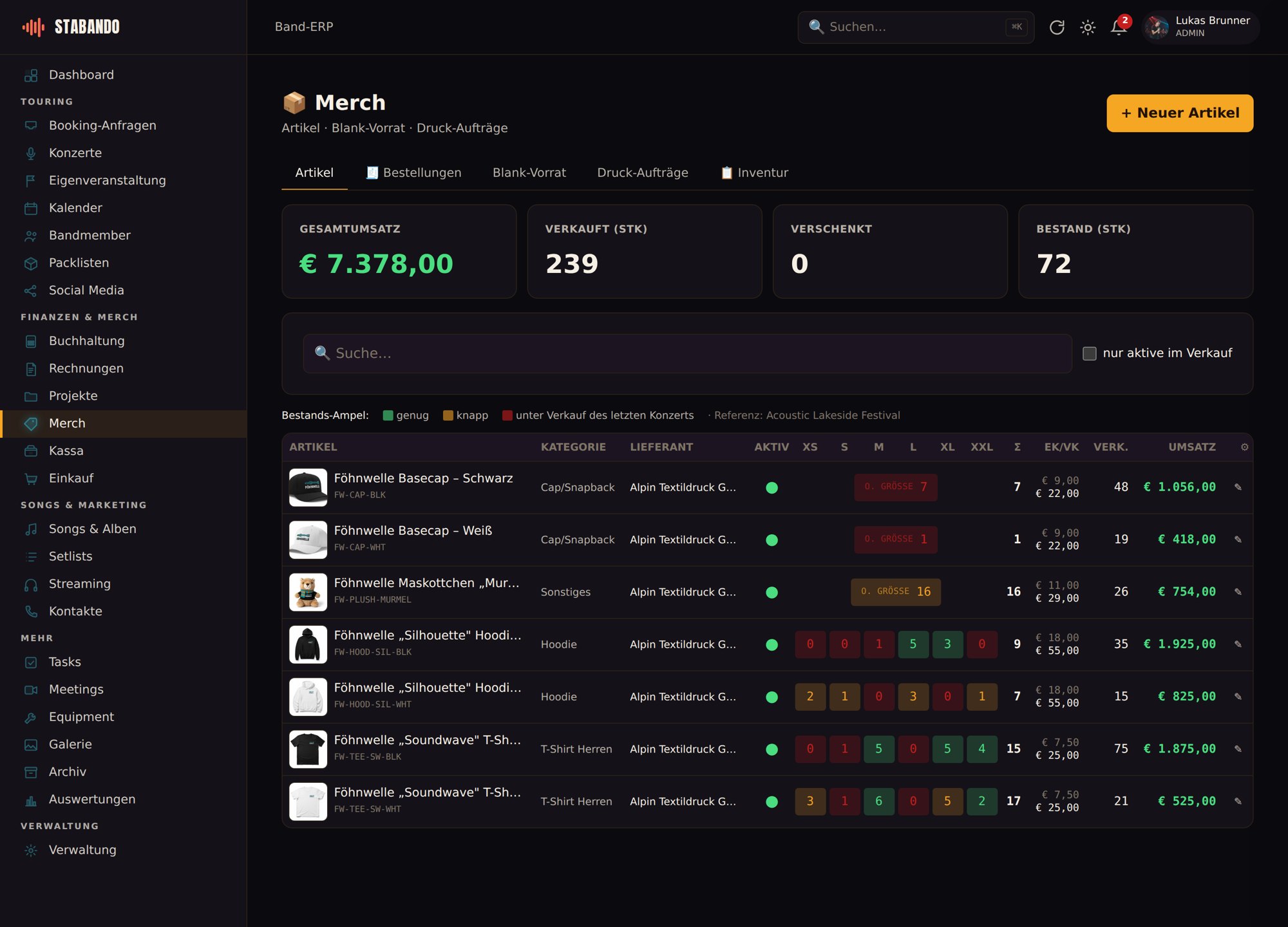Click XL stock cell 3 of FW-HOOD-SIL-BLK
1288x927 pixels.
(947, 644)
